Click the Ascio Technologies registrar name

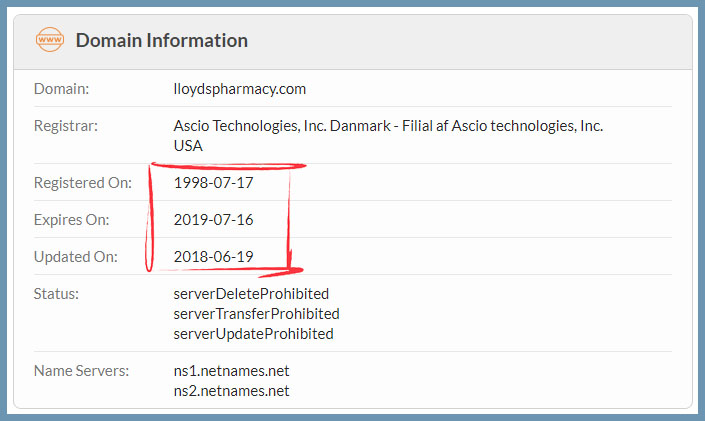point(388,126)
